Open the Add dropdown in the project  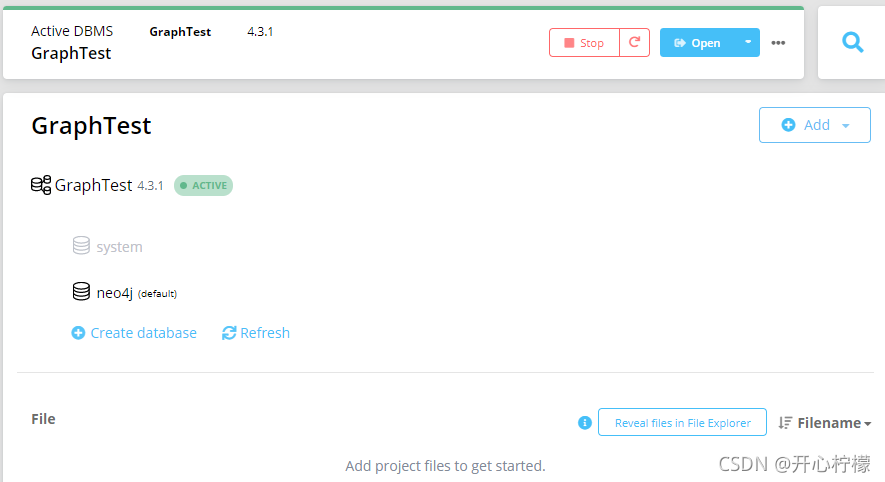[814, 125]
